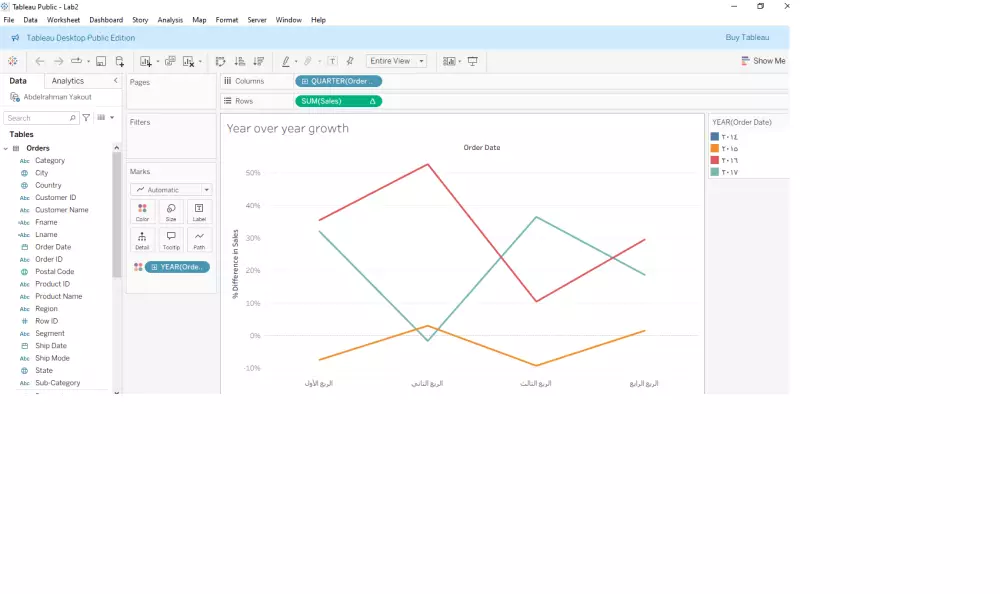The width and height of the screenshot is (1000, 594).
Task: Open presentation mode icon
Action: [x=473, y=61]
